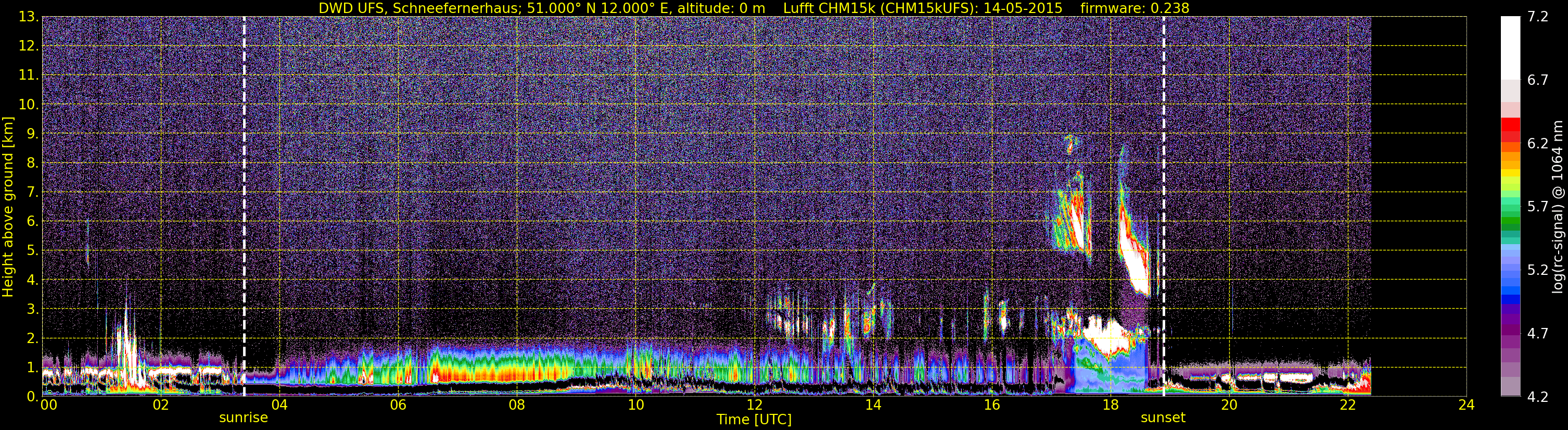Click the "5.2" colorbar tick label
Viewport: 1568px width, 430px height.
1538,270
